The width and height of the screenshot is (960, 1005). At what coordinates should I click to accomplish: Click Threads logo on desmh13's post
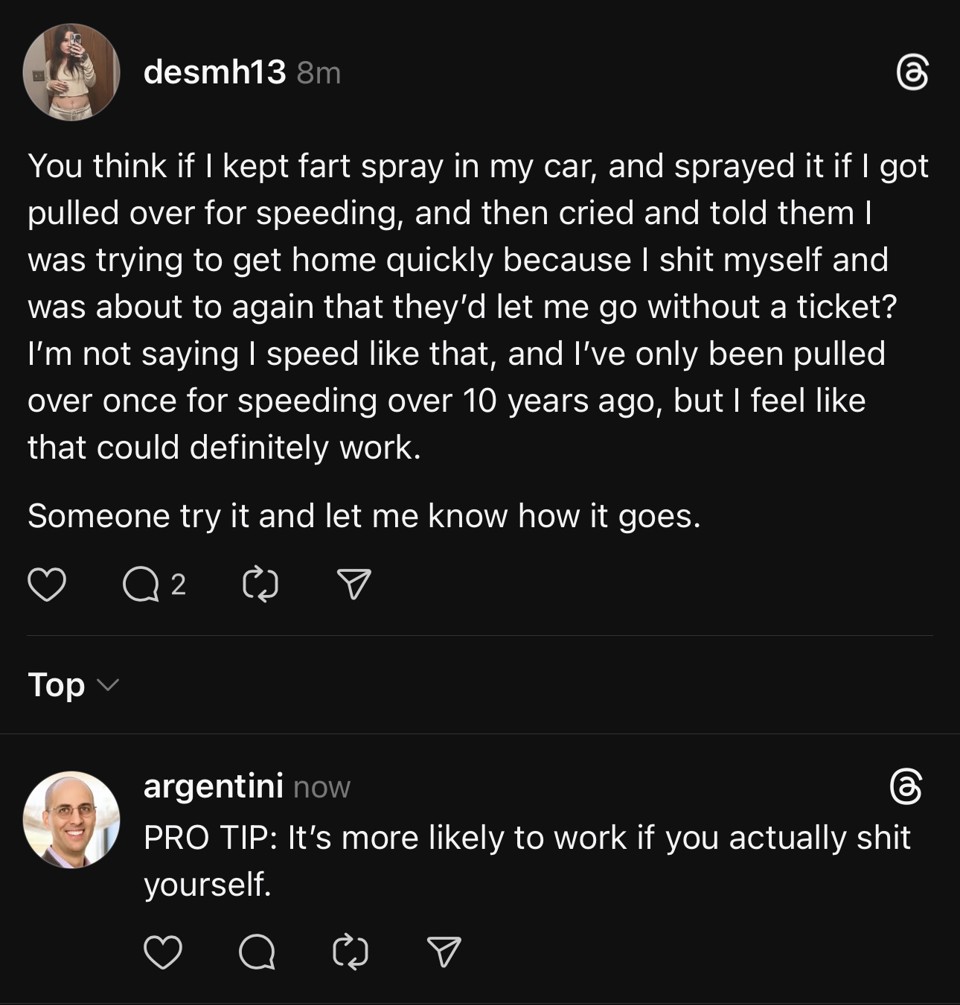[911, 72]
